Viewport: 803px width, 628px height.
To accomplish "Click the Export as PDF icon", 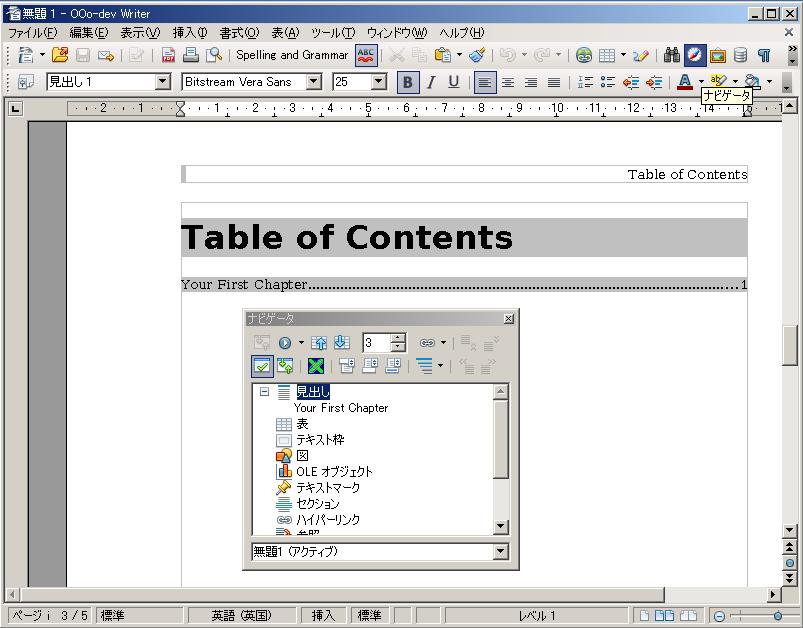I will [168, 55].
